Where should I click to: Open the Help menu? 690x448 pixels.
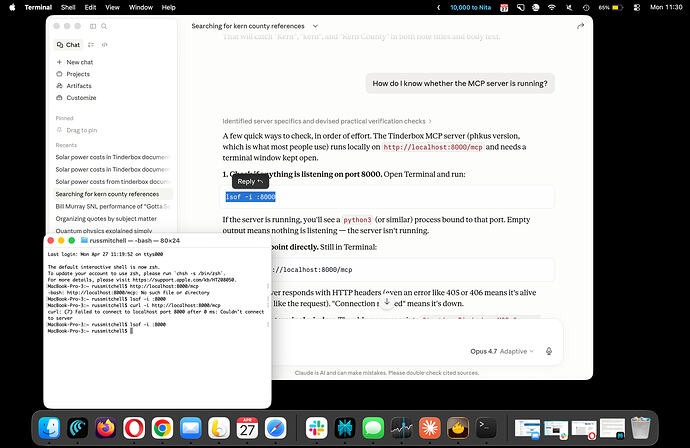(169, 7)
